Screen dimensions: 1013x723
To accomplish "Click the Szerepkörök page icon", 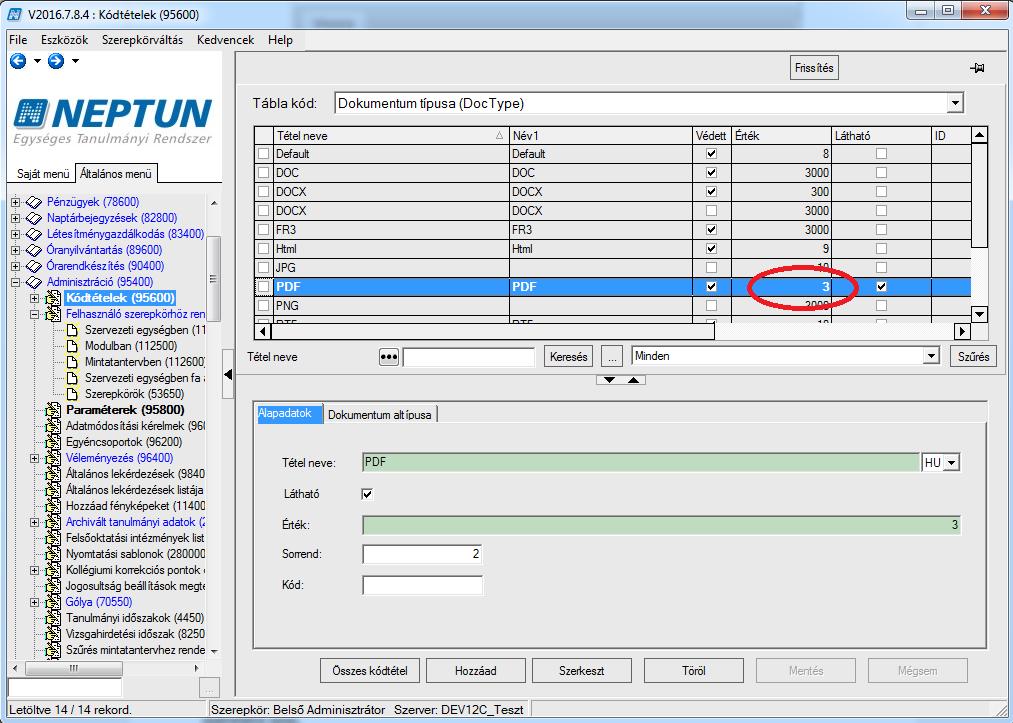I will pyautogui.click(x=72, y=394).
